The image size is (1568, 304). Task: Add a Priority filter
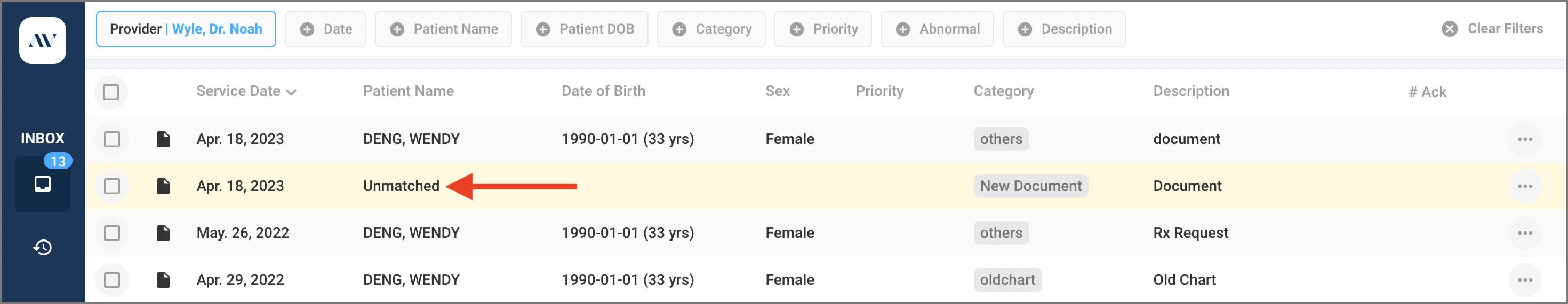pyautogui.click(x=823, y=29)
